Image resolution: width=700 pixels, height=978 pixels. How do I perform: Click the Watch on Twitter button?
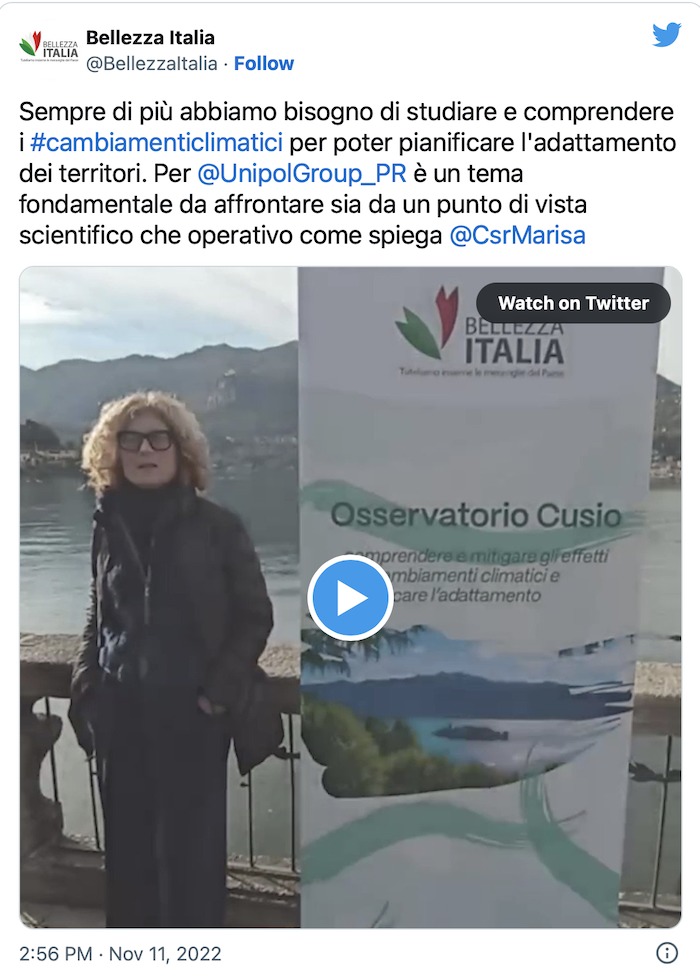click(573, 303)
